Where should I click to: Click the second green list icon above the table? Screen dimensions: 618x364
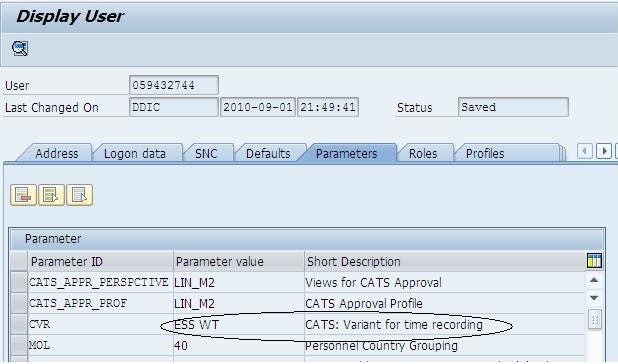[51, 195]
